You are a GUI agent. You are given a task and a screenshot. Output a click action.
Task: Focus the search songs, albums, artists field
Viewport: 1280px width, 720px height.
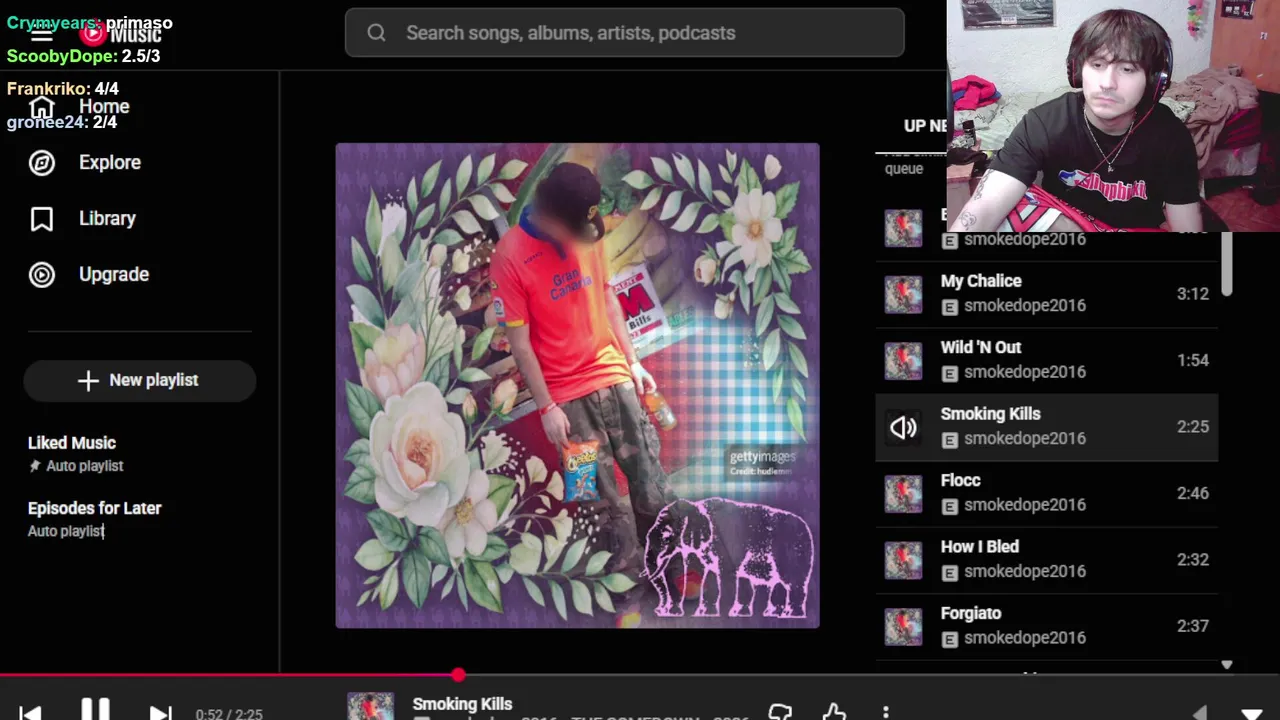pyautogui.click(x=625, y=33)
